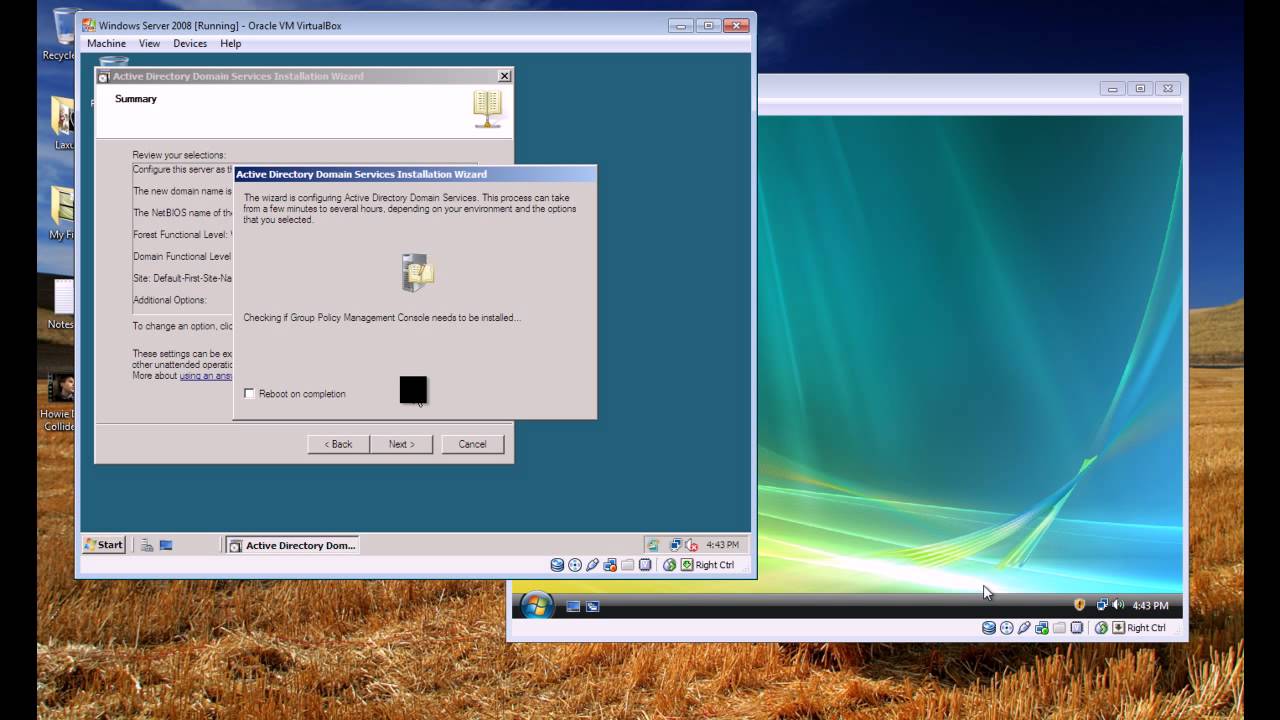Click network tray icon in Server 2008 guest
Screen dimensions: 1280x720
point(676,545)
